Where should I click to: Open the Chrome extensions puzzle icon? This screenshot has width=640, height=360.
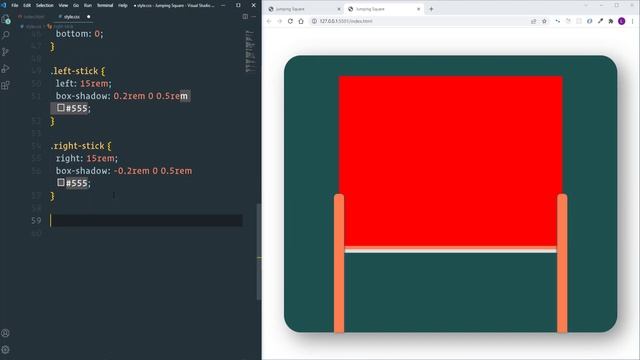[x=611, y=21]
